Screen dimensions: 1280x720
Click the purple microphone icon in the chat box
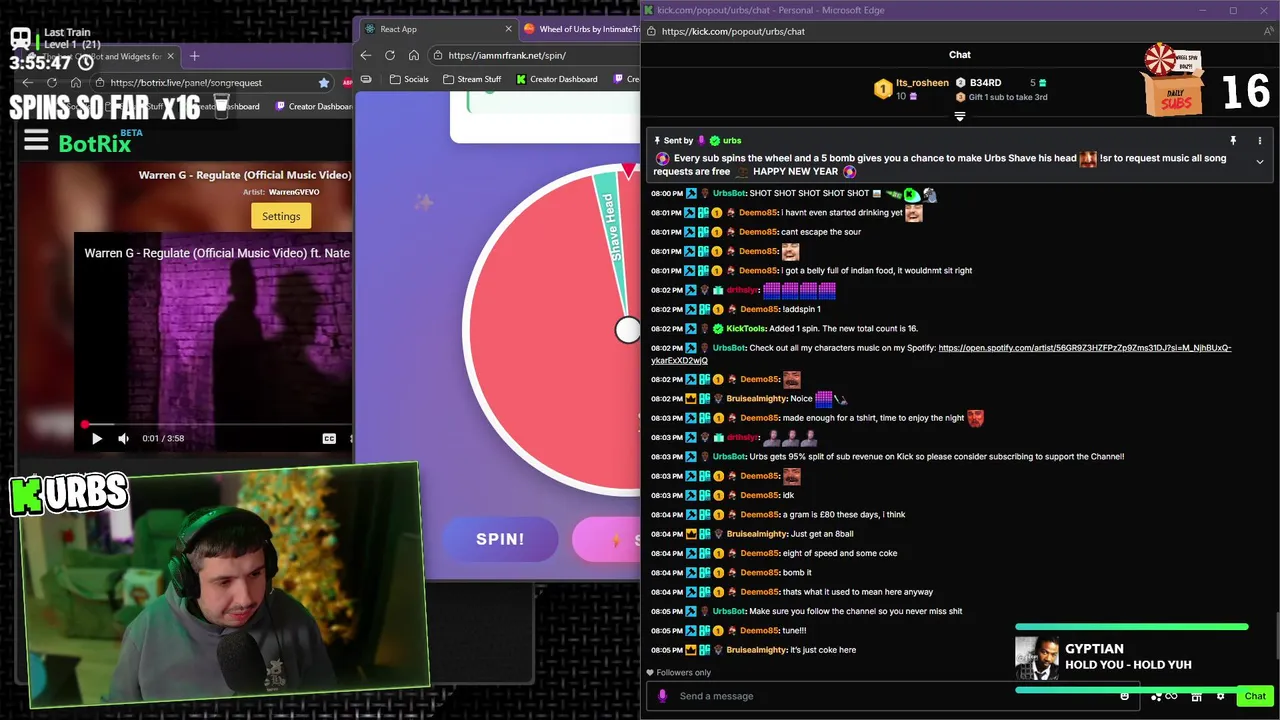tap(662, 696)
